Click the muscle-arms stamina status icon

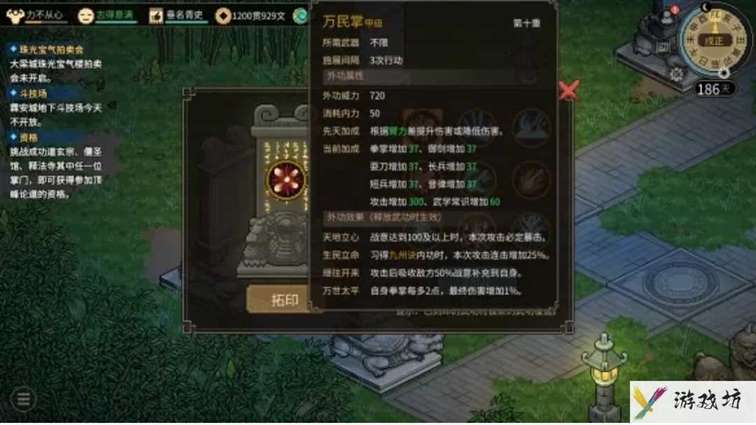15,15
